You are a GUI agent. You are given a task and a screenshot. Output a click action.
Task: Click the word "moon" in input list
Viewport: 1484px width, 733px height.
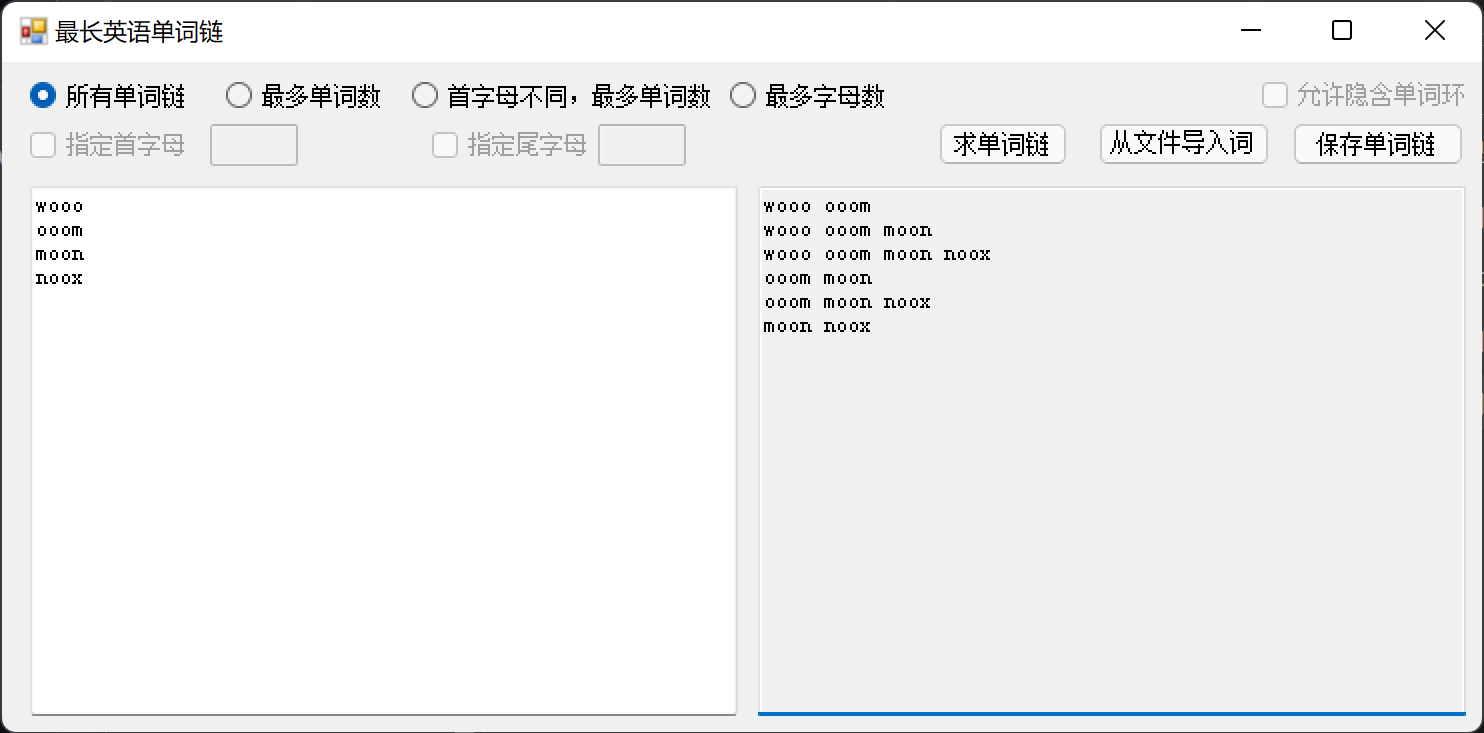pos(60,255)
